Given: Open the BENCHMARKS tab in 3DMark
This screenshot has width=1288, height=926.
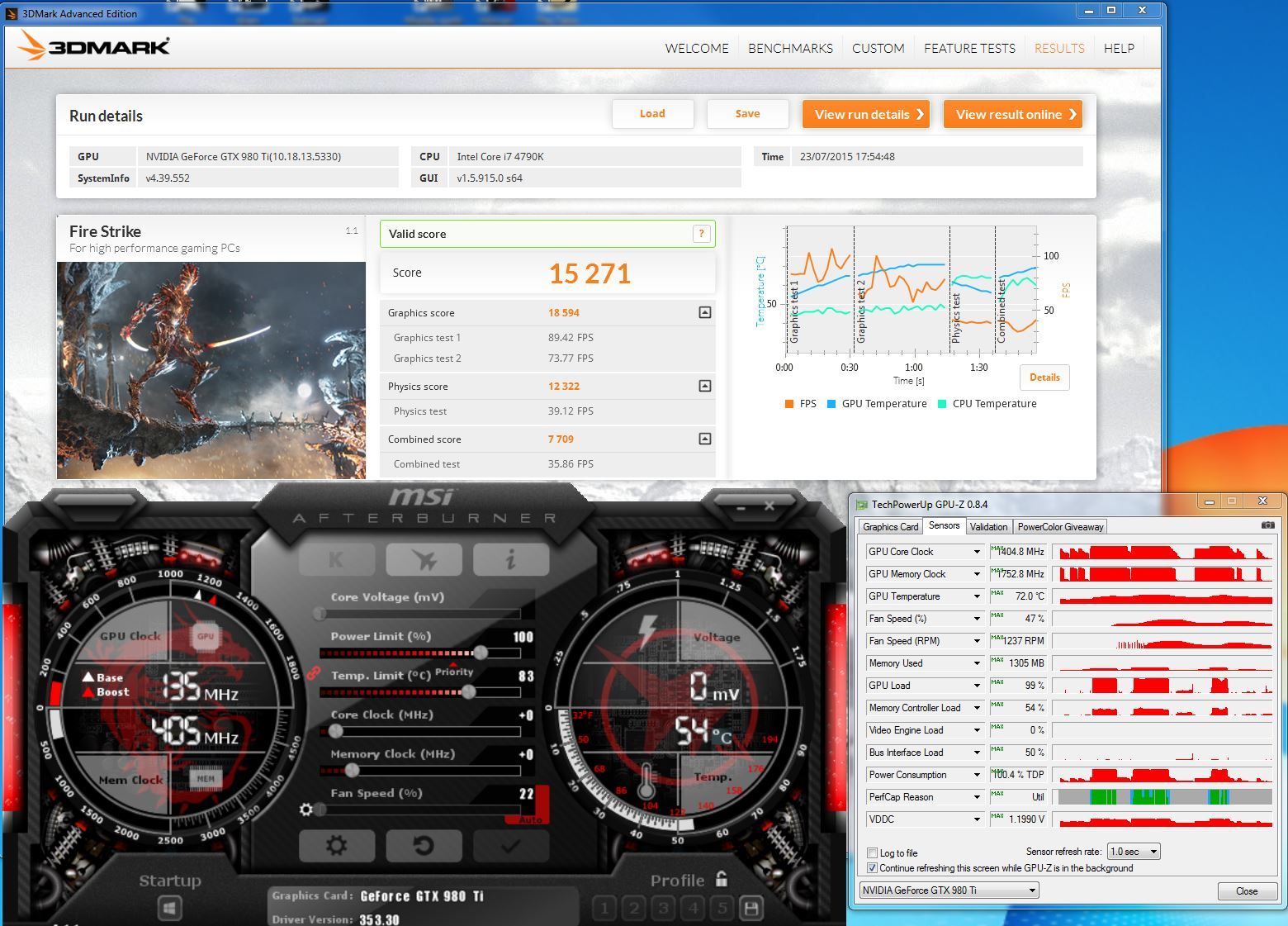Looking at the screenshot, I should click(790, 49).
